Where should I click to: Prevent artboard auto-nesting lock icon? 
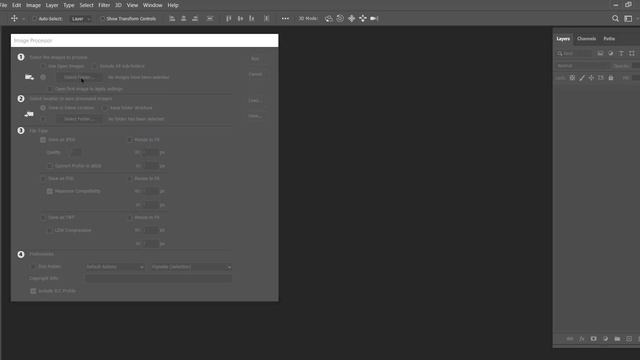(601, 78)
